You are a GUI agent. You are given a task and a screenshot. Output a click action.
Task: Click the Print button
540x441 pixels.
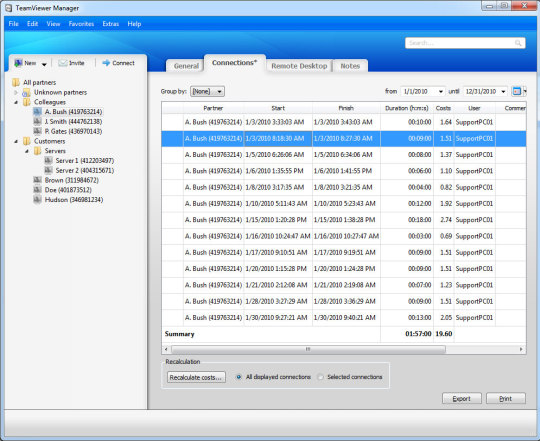coord(506,398)
